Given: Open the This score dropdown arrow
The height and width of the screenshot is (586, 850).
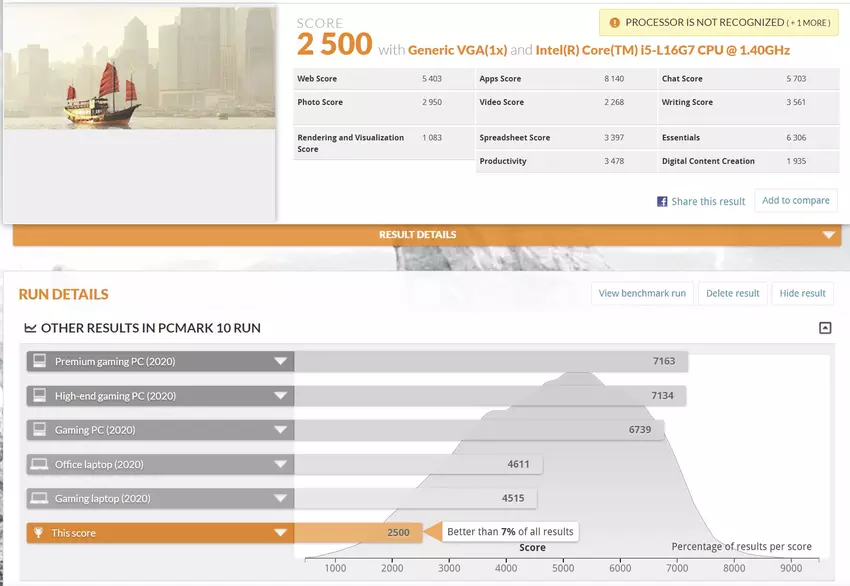Looking at the screenshot, I should (281, 533).
